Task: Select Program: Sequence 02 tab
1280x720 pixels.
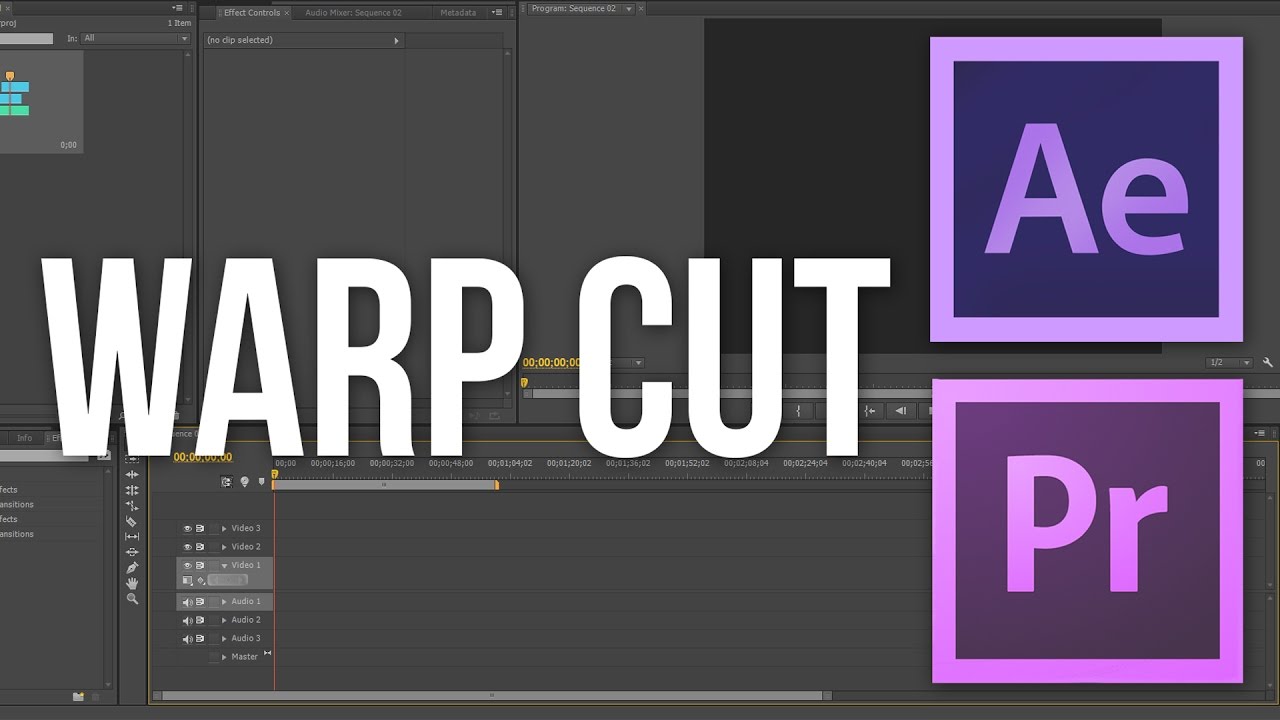Action: 574,9
